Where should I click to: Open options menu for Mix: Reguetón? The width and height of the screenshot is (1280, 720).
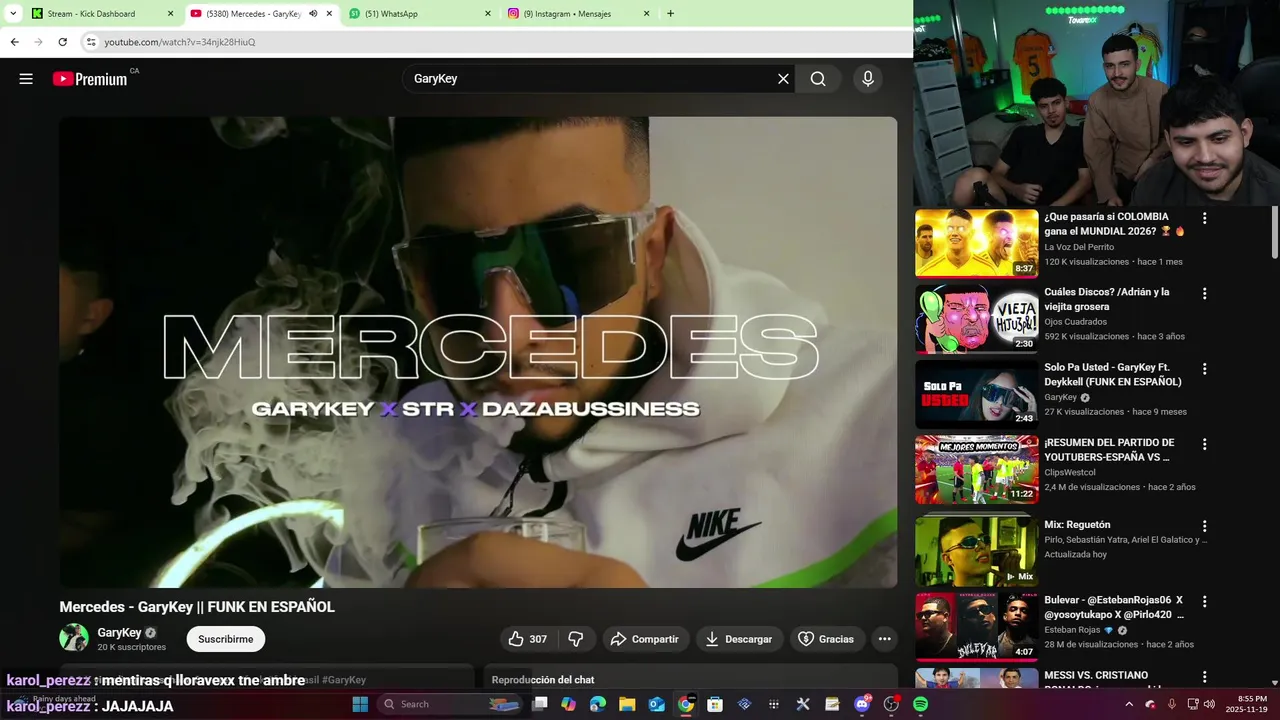[1204, 526]
